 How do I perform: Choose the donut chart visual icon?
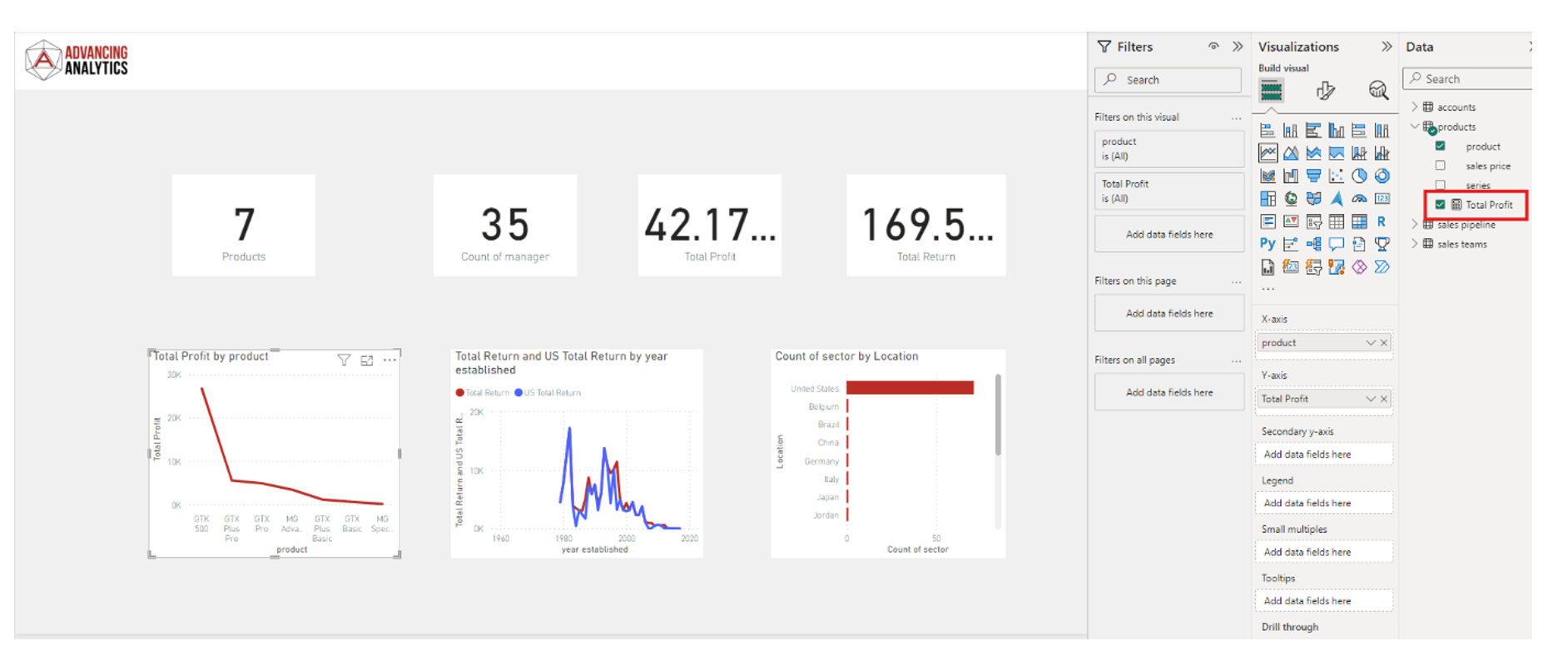[1382, 176]
